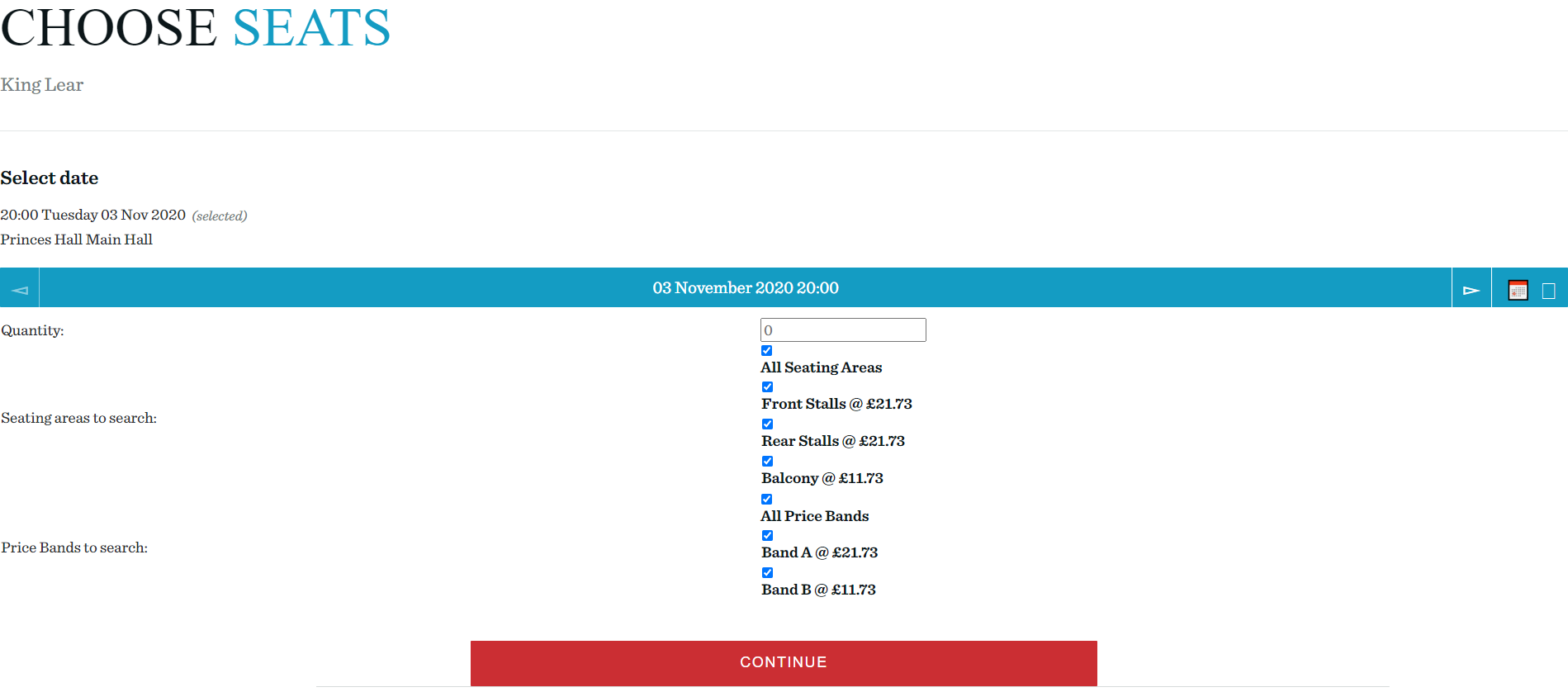Viewport: 1568px width, 692px height.
Task: Uncheck Front Stalls @ £21.73
Action: (768, 387)
